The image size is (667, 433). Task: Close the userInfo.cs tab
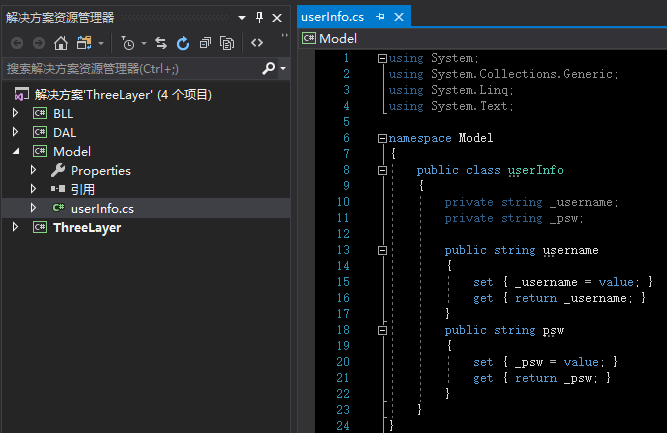pos(399,17)
